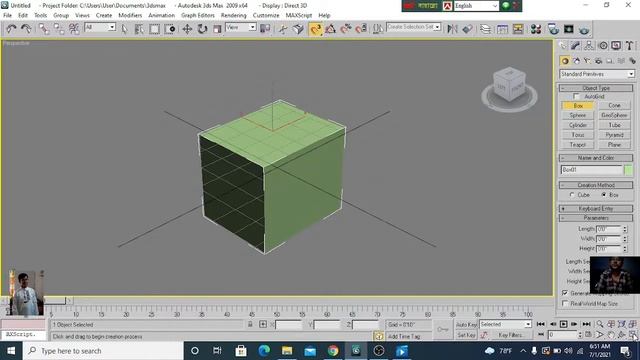
Task: Toggle the Set Key mode button
Action: point(466,335)
